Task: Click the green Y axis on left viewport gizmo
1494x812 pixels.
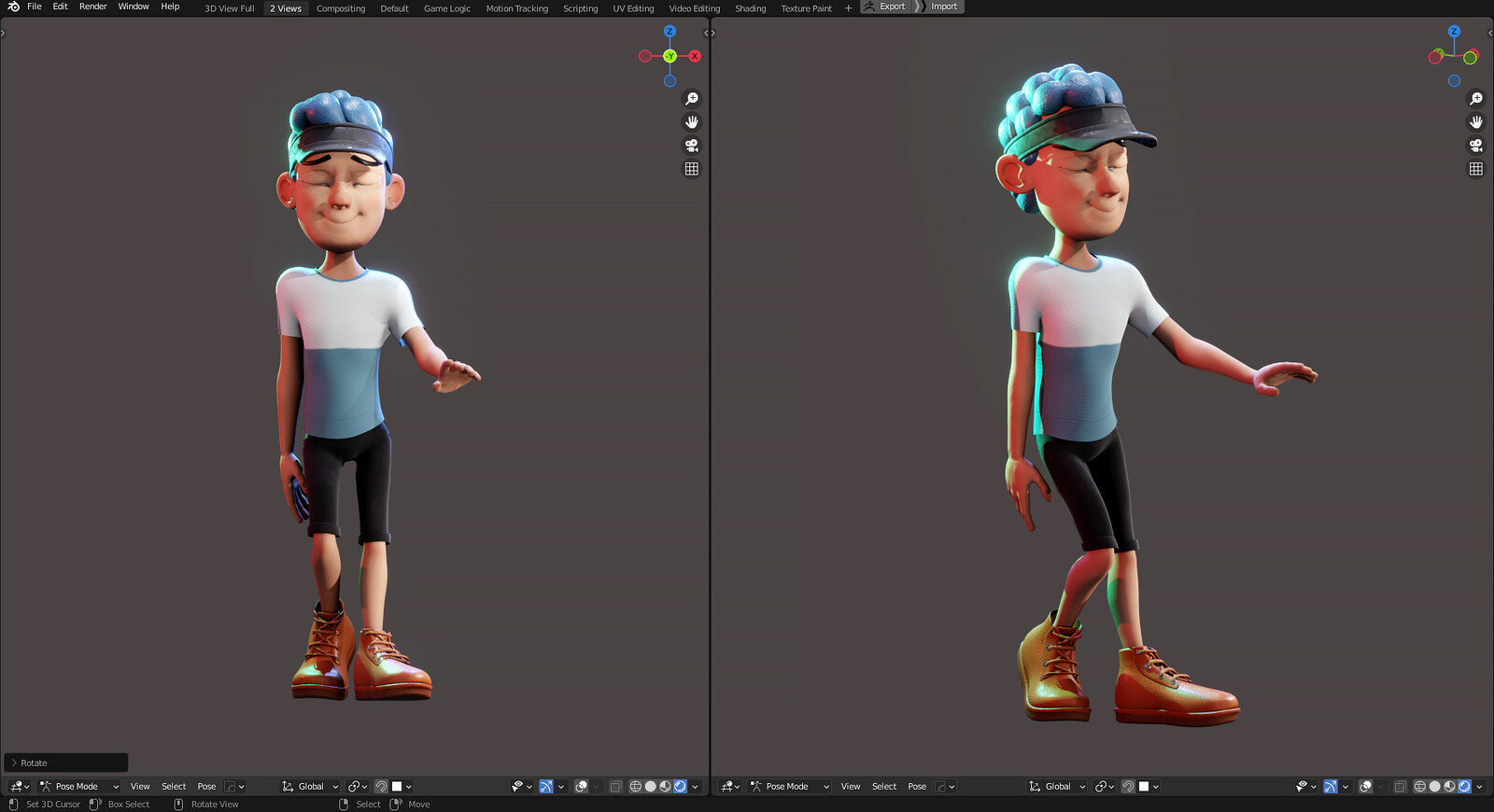Action: pos(669,56)
